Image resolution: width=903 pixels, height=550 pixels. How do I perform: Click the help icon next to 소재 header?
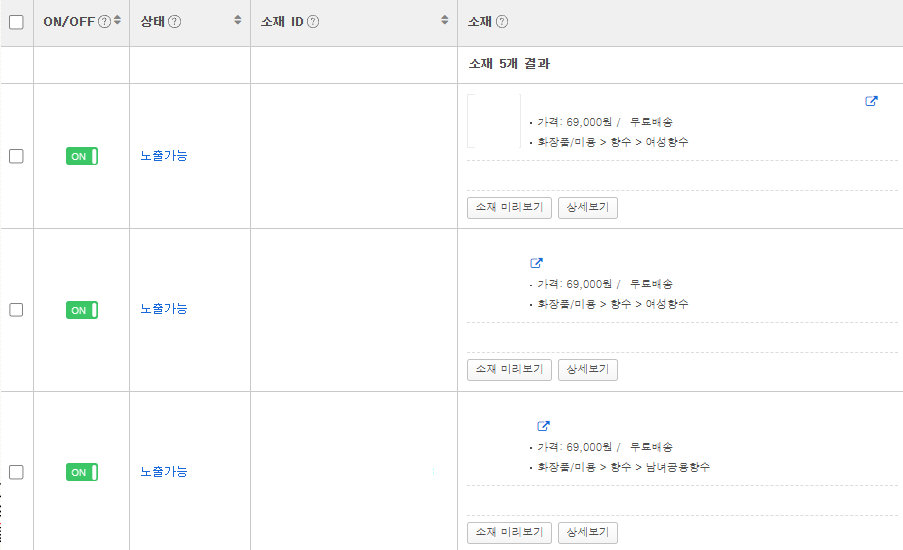(x=502, y=22)
